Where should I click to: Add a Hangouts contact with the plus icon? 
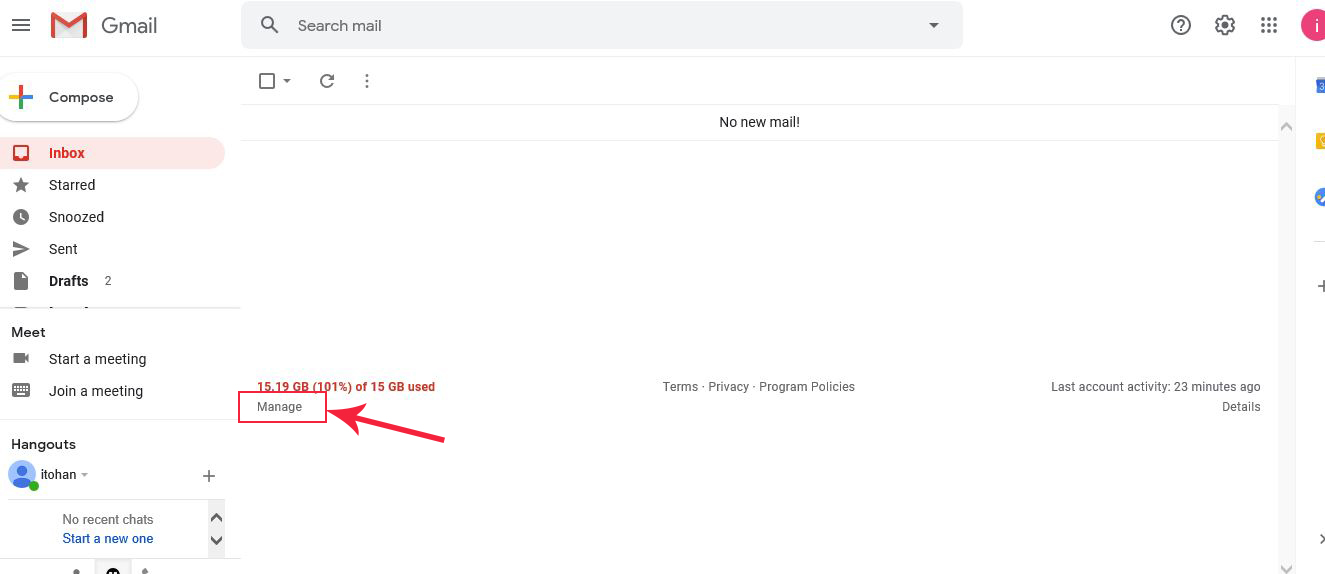coord(209,476)
